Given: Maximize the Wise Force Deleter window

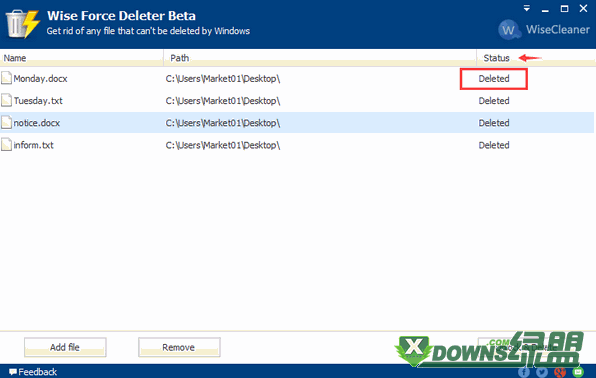Looking at the screenshot, I should pos(564,8).
